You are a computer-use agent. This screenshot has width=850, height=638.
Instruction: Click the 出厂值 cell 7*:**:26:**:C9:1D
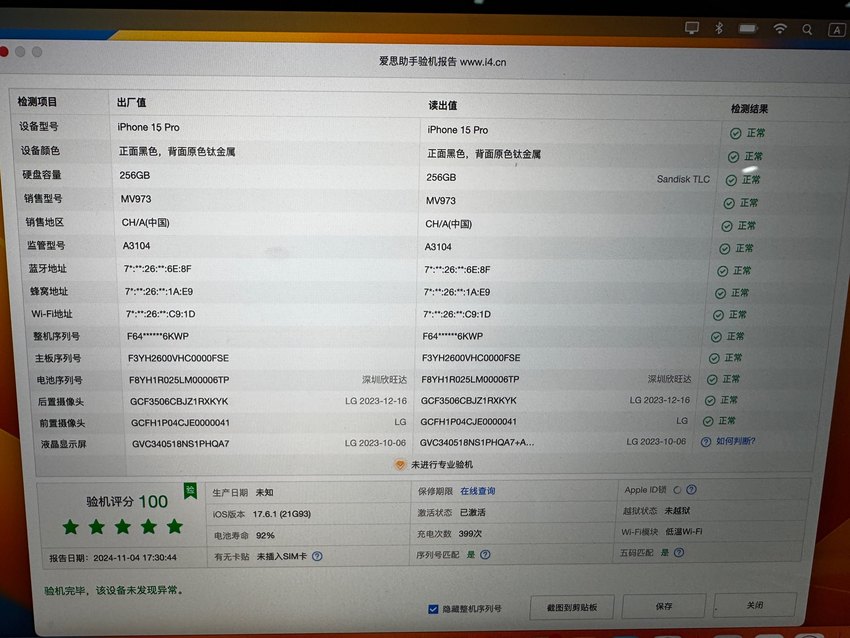click(160, 314)
